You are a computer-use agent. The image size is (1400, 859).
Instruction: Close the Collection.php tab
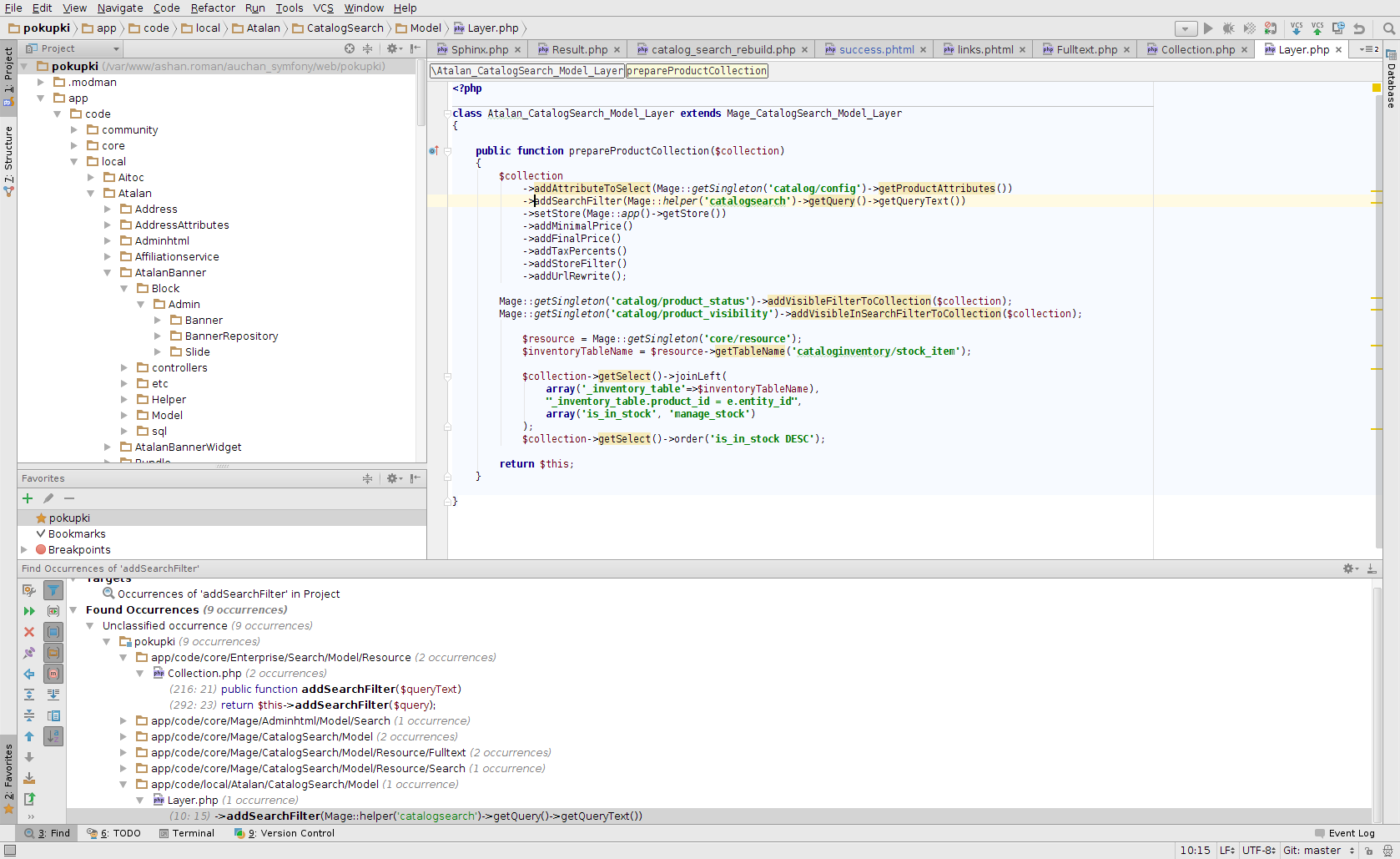[x=1244, y=50]
